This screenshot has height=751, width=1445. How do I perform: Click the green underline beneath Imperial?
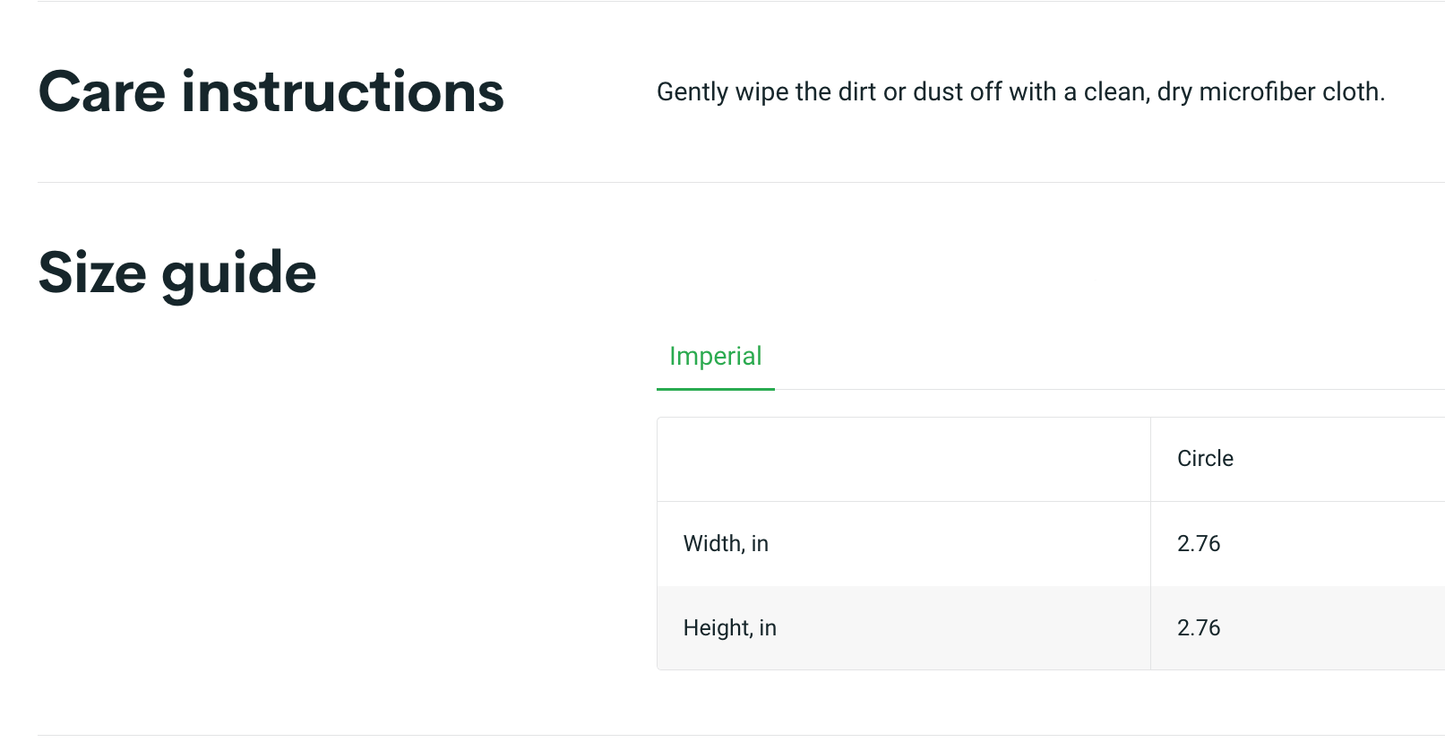(715, 388)
